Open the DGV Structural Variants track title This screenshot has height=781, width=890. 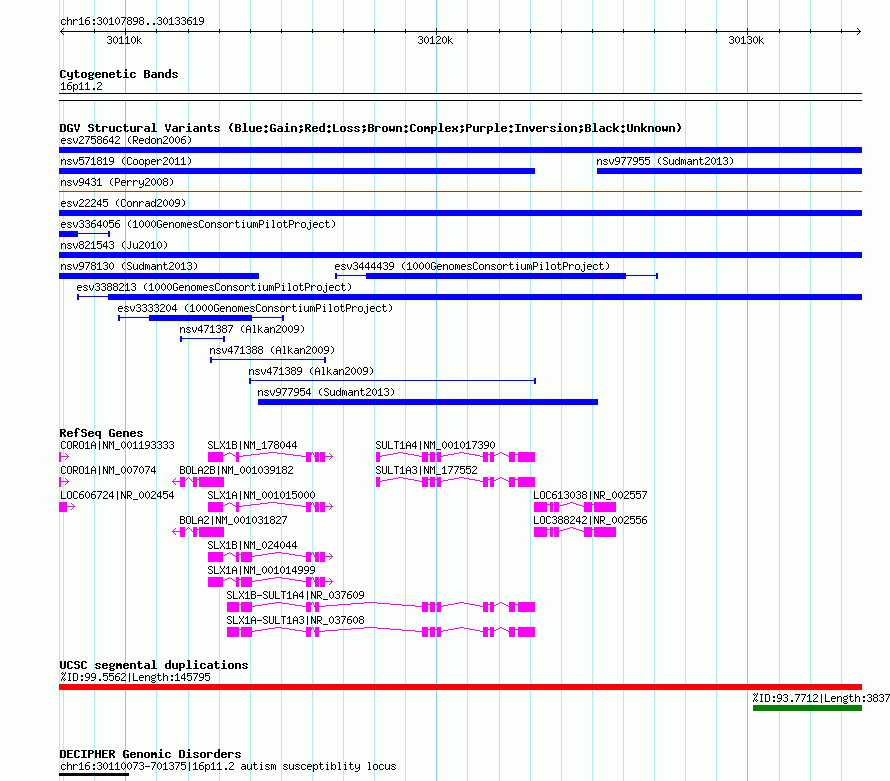[x=371, y=128]
